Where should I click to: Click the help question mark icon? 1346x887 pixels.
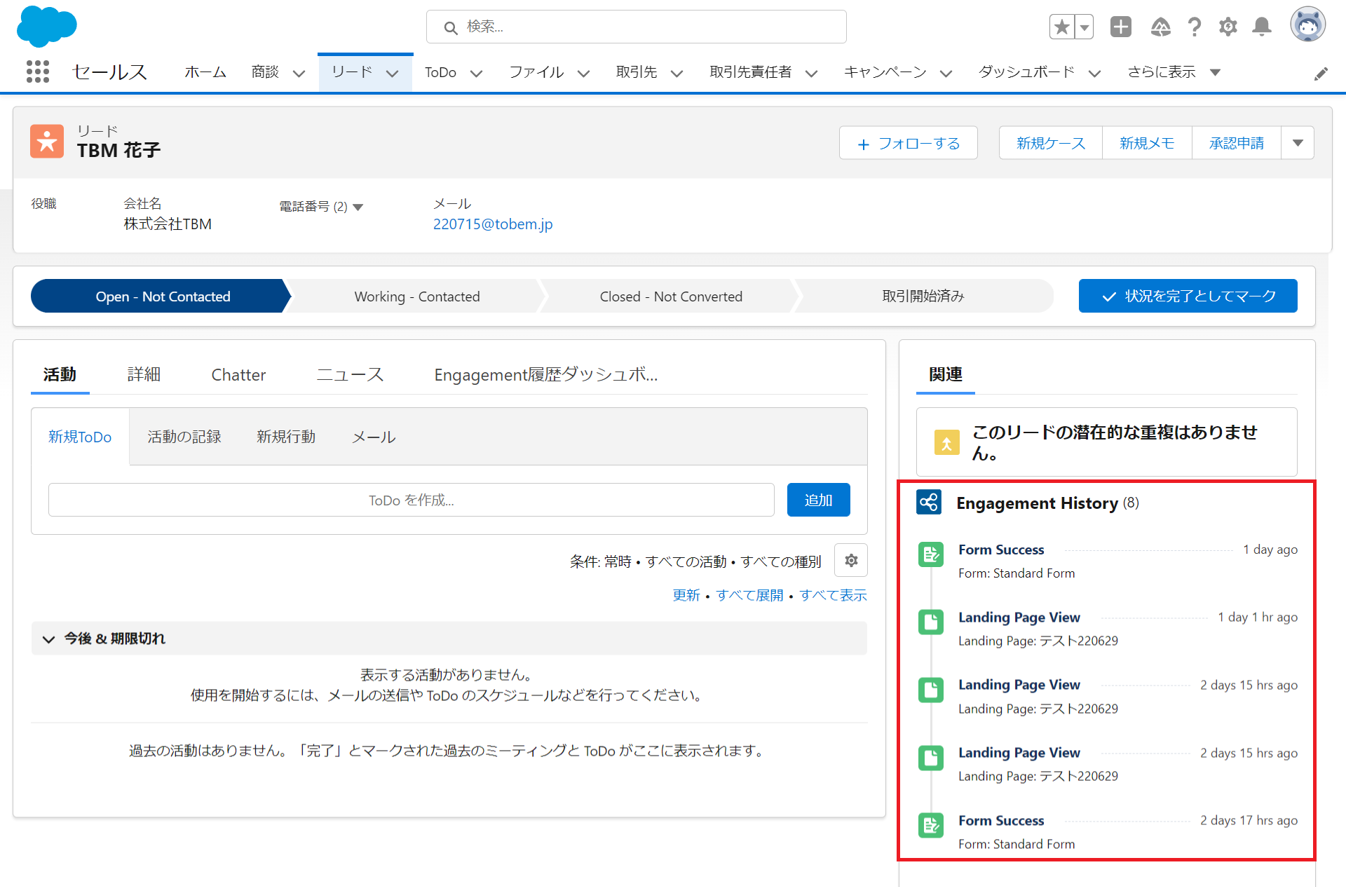tap(1195, 28)
